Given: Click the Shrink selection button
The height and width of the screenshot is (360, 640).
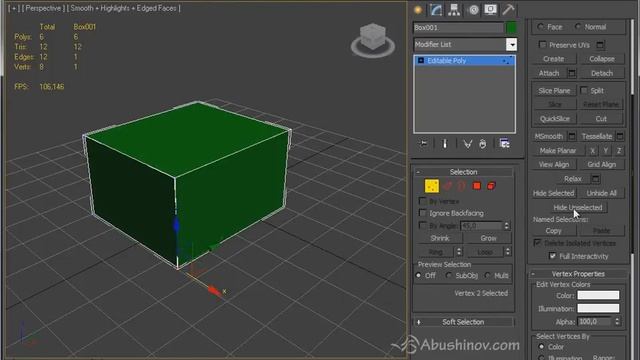Looking at the screenshot, I should tap(440, 238).
